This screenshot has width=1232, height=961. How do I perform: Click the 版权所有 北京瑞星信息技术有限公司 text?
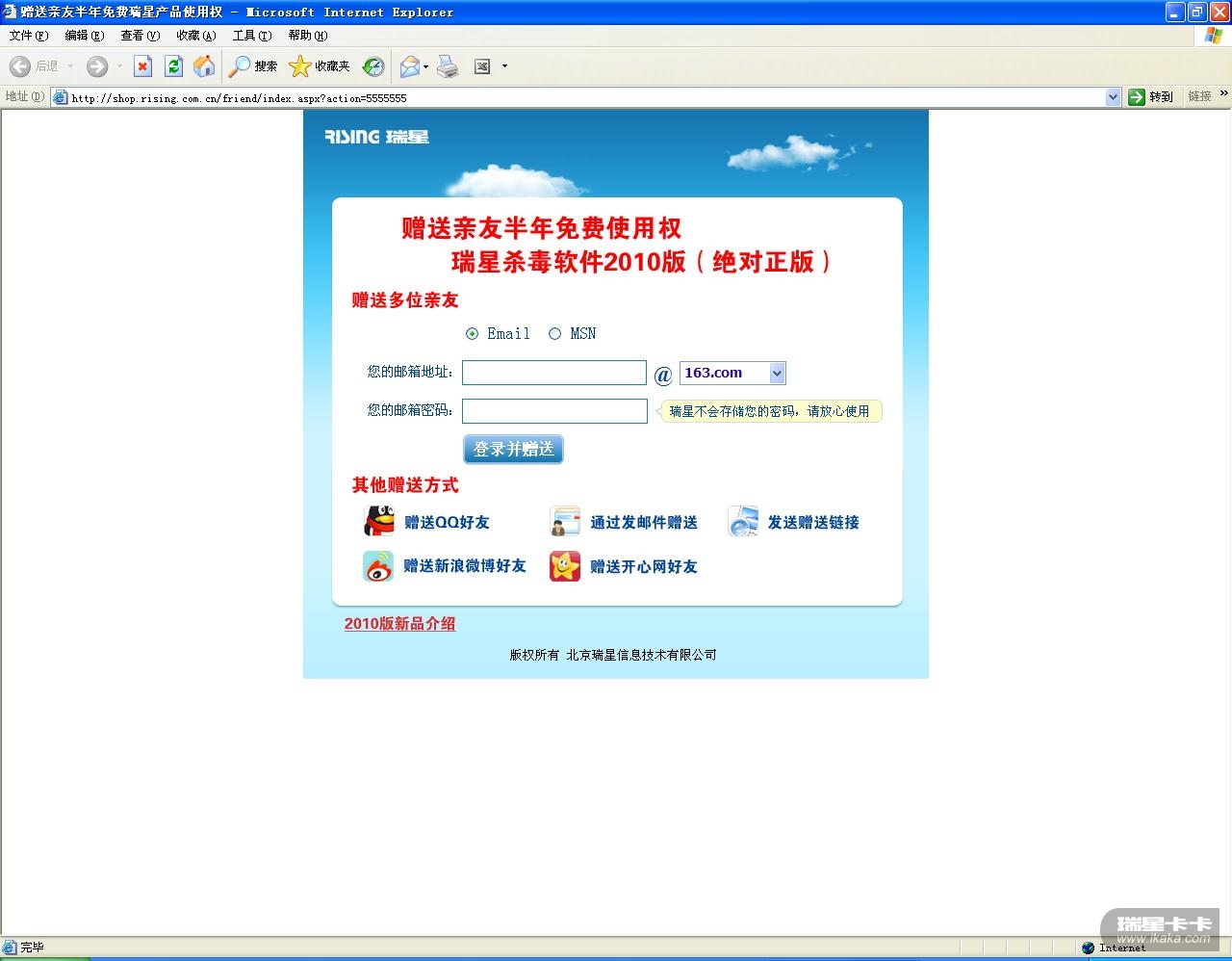(x=613, y=655)
